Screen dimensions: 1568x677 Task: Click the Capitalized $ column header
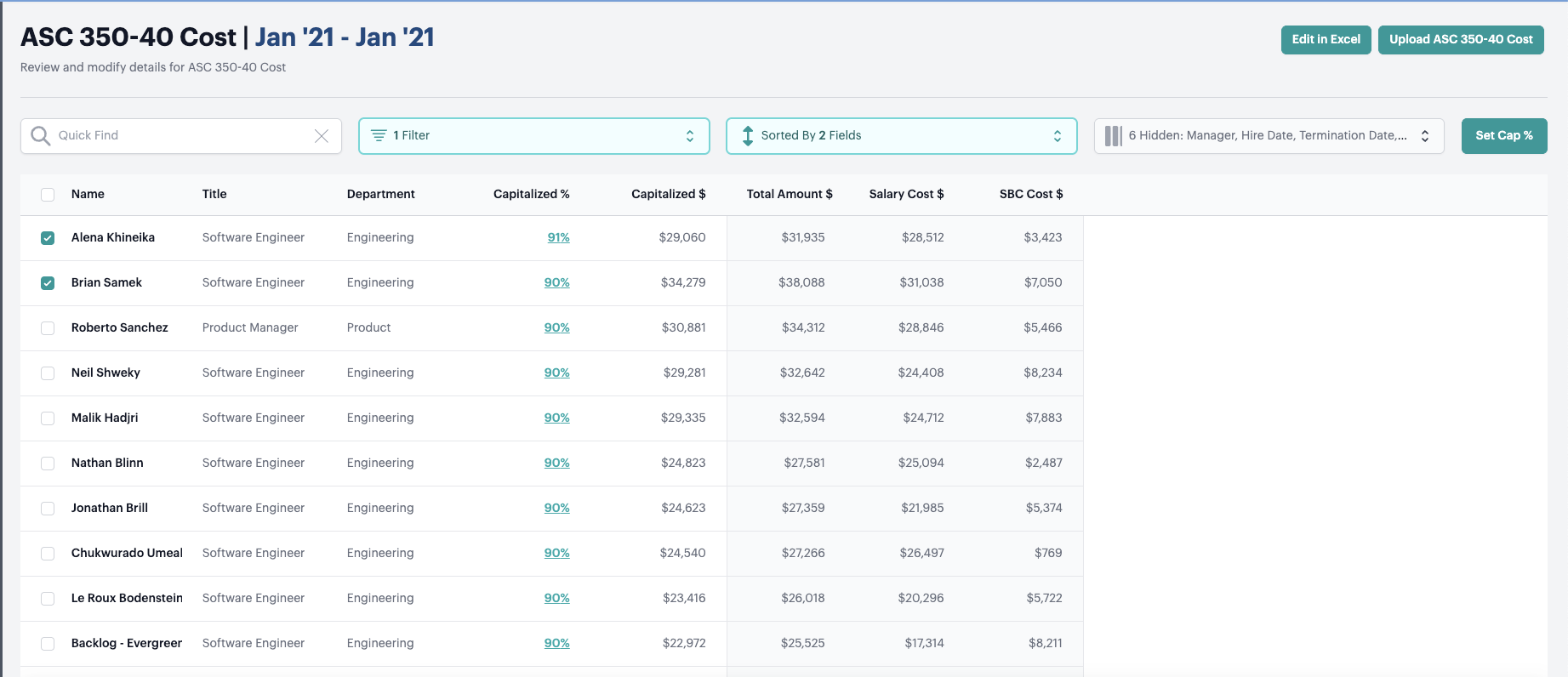pyautogui.click(x=668, y=194)
